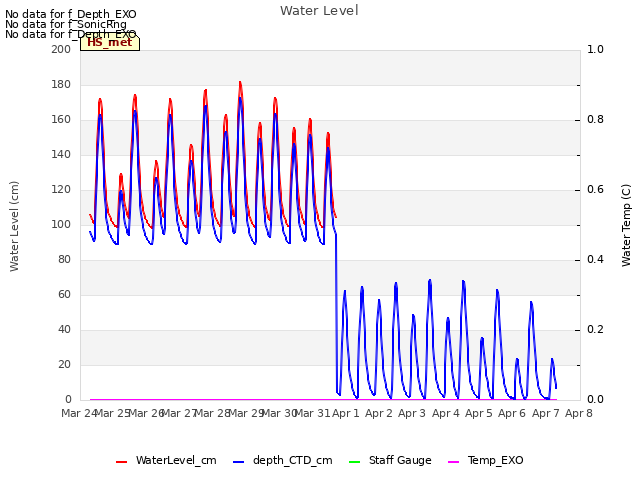The image size is (640, 480).
Task: Click the 200 left y-axis tick label
Action: [61, 49]
